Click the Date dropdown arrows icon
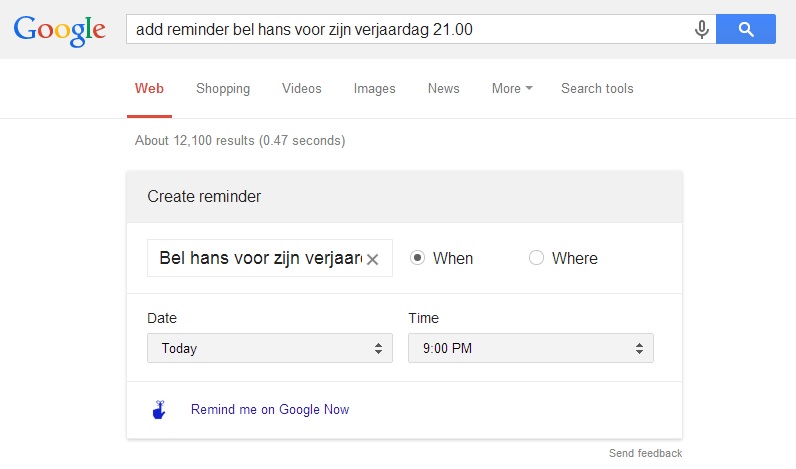The height and width of the screenshot is (469, 796). [x=378, y=348]
